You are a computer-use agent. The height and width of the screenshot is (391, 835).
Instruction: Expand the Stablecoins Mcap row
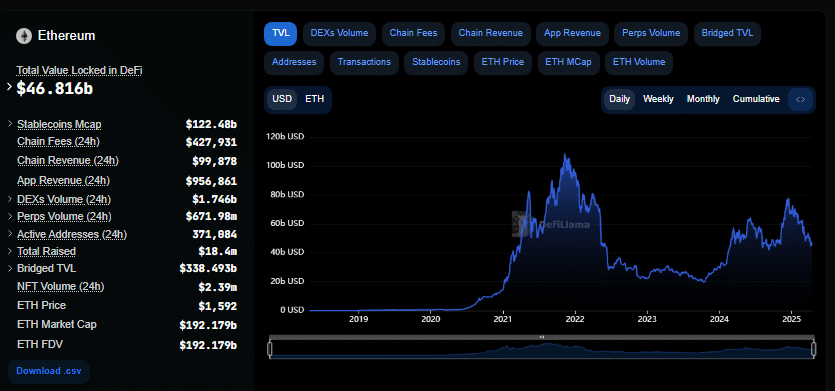point(10,124)
